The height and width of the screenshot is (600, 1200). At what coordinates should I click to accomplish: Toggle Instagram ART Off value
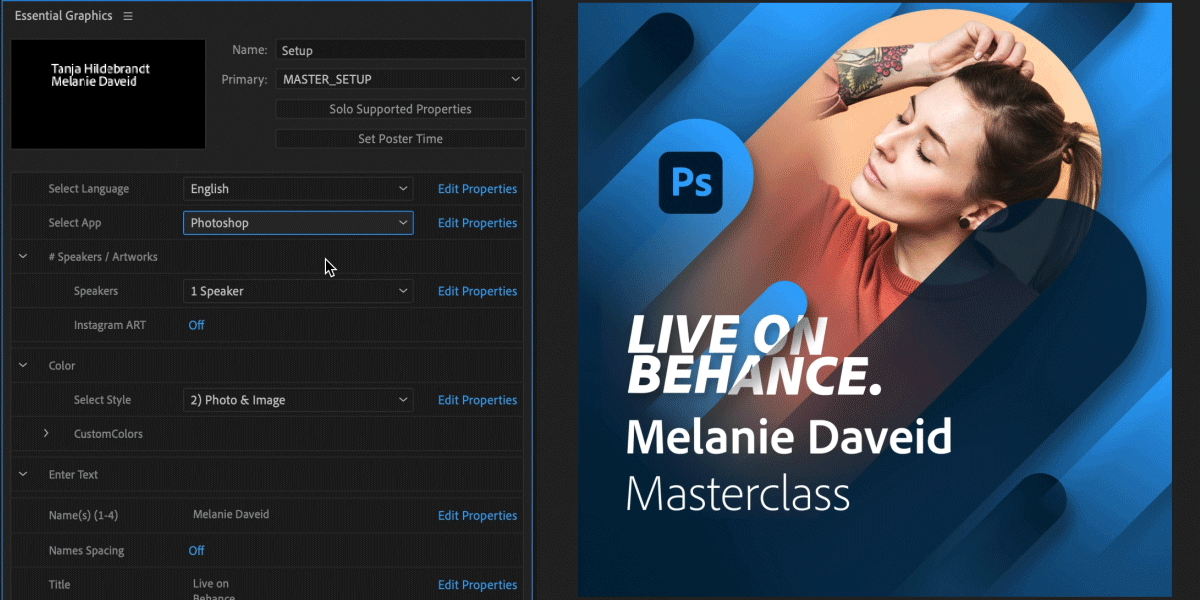click(197, 325)
